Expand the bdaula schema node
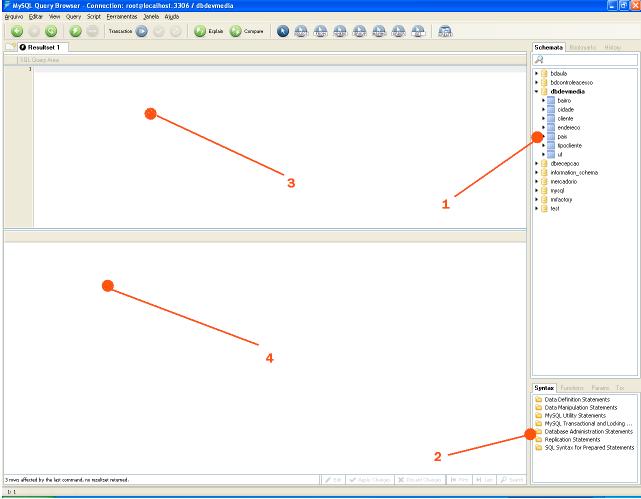641x499 pixels. (534, 74)
